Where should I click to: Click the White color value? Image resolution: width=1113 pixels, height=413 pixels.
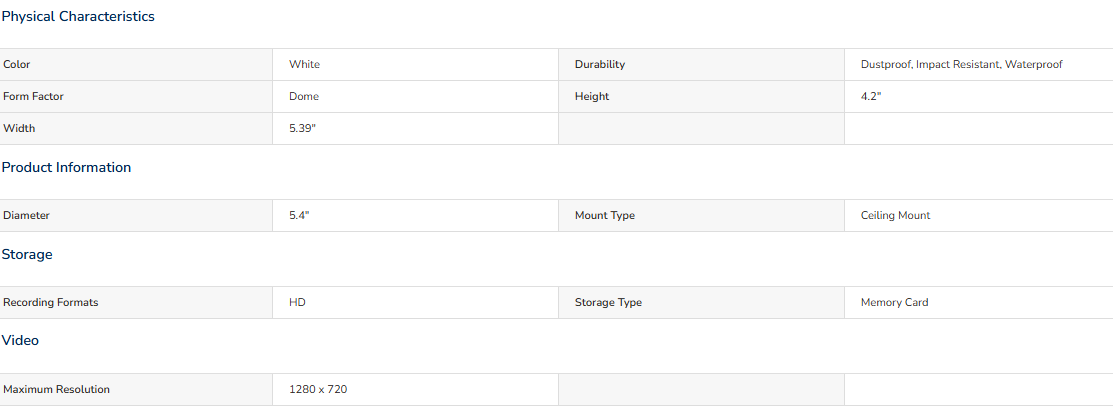tap(305, 65)
